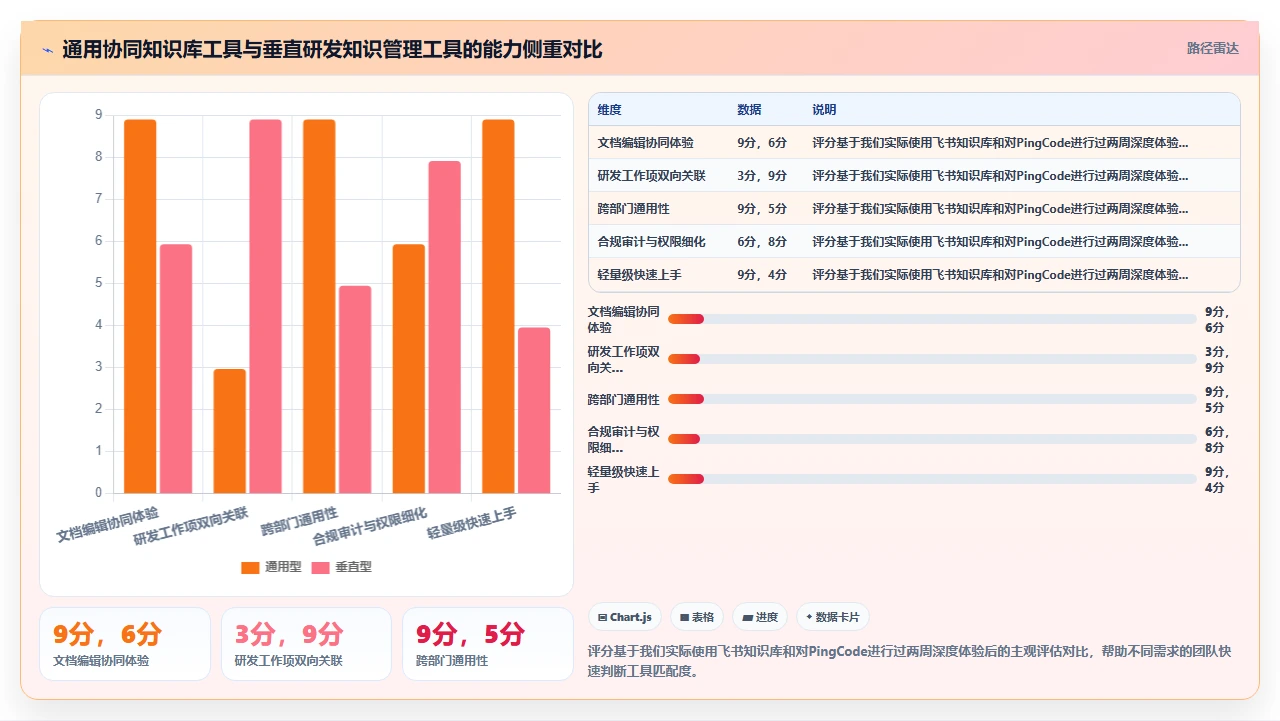Screen dimensions: 1280x721
Task: Select the 进度 tag
Action: coord(760,617)
